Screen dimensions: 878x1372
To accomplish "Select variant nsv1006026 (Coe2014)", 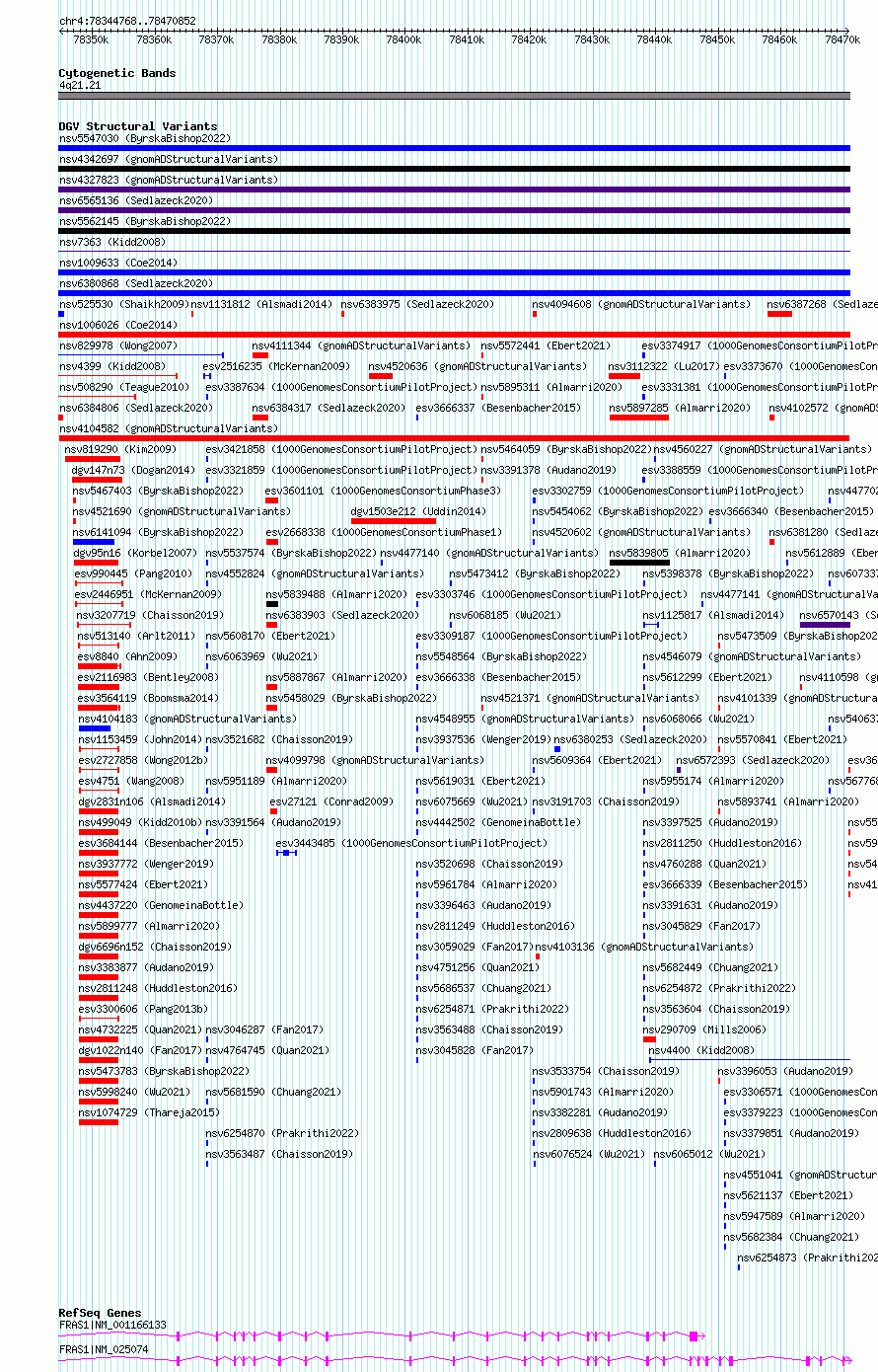I will click(x=118, y=325).
